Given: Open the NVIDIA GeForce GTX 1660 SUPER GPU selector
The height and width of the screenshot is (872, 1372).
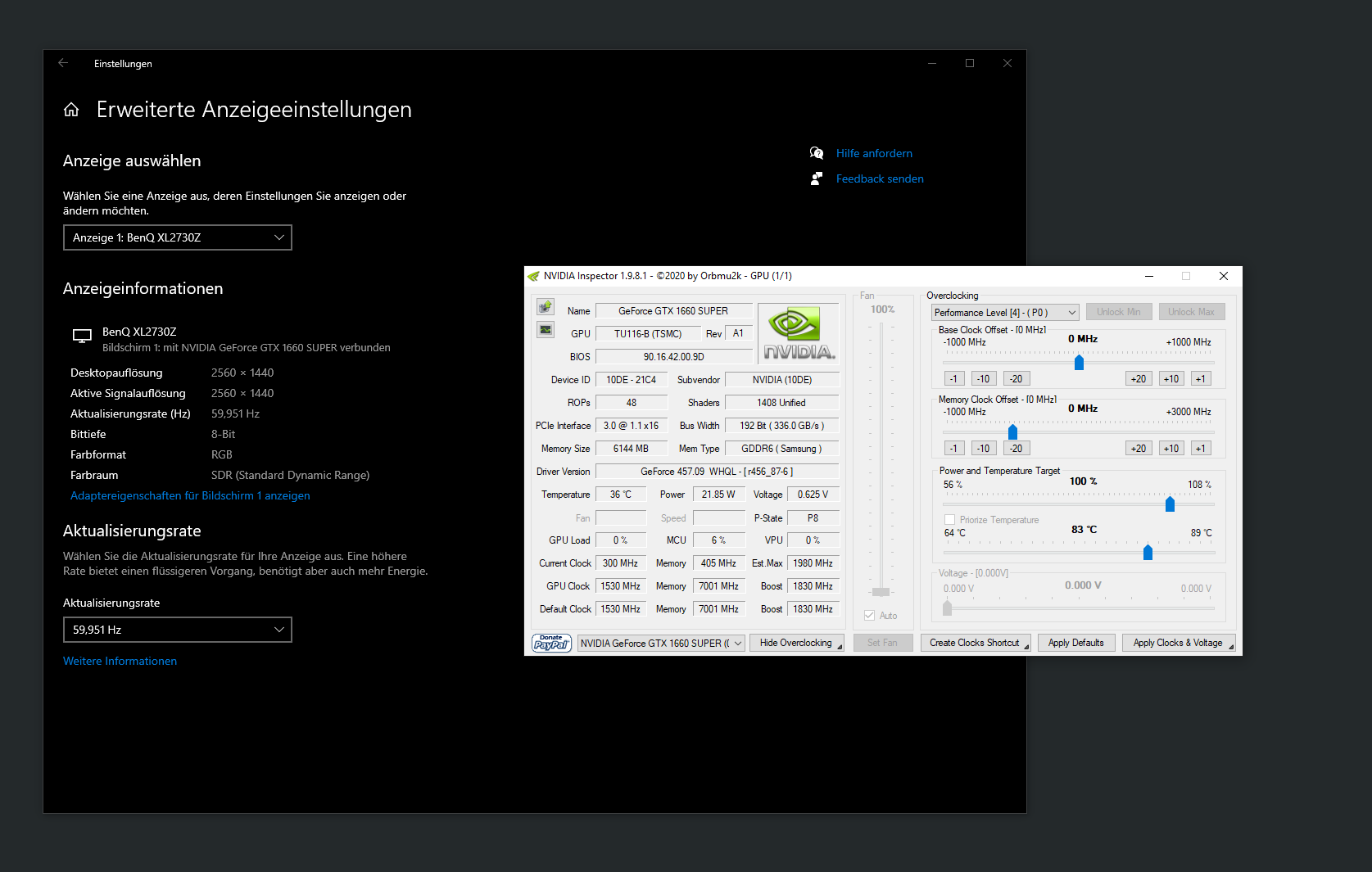Looking at the screenshot, I should click(661, 644).
